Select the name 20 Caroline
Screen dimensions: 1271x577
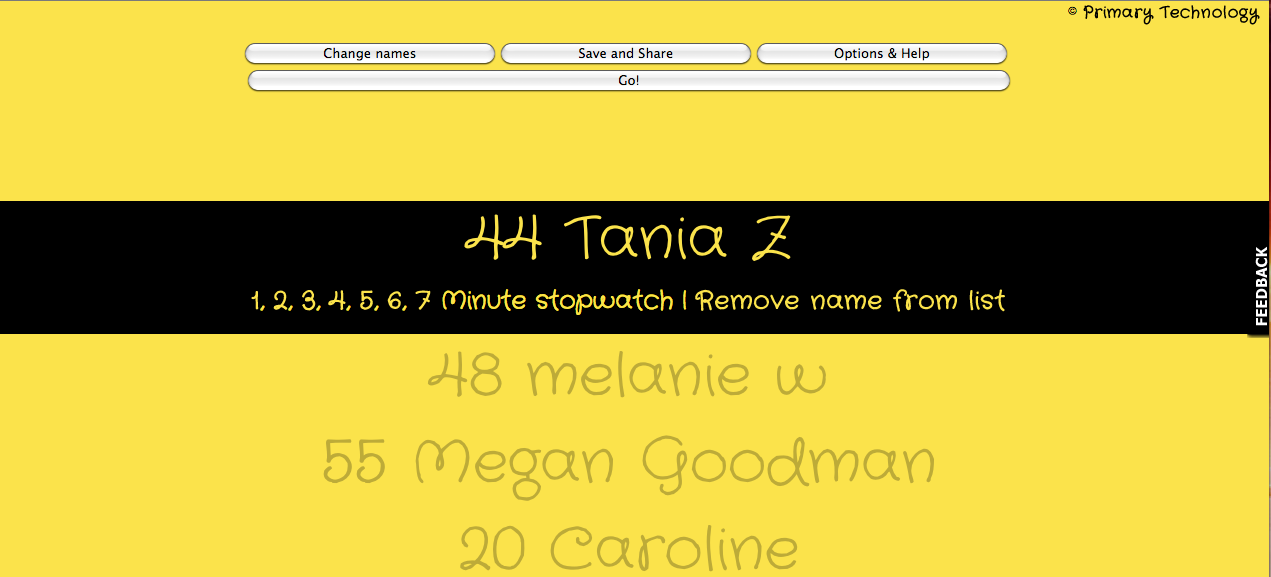point(628,548)
